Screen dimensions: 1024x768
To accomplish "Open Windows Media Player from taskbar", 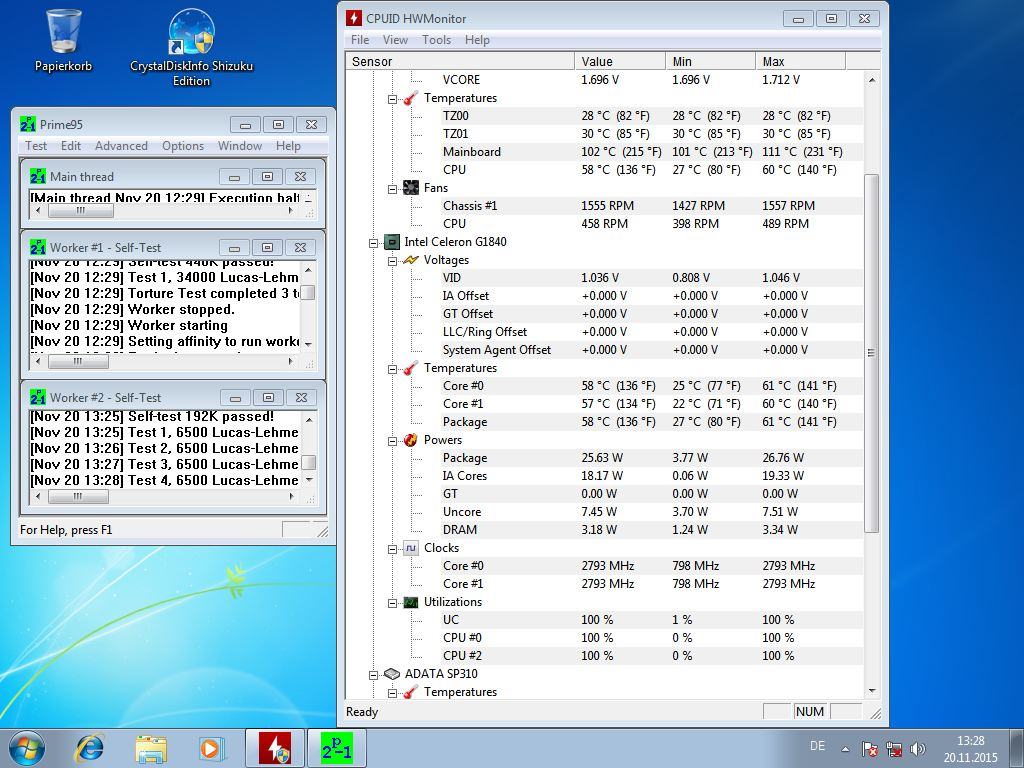I will point(212,748).
